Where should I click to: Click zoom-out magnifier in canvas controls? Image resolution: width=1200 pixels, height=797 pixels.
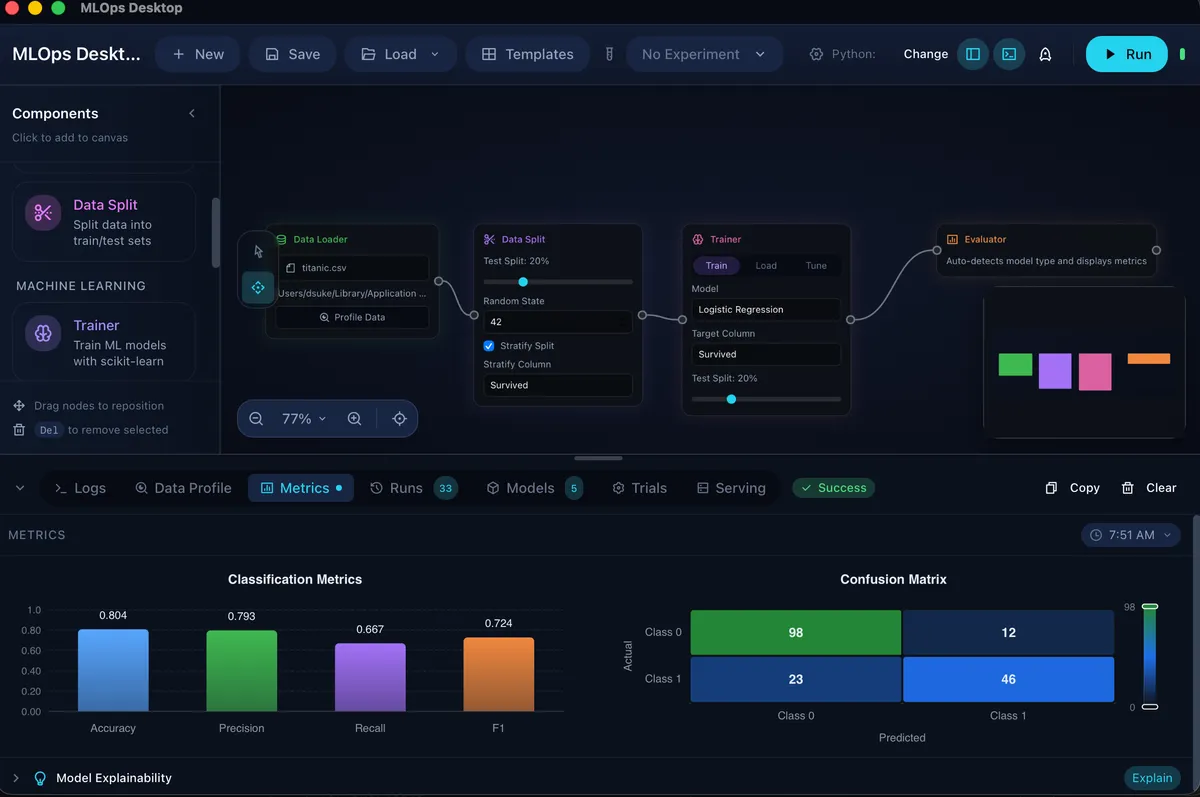coord(256,418)
